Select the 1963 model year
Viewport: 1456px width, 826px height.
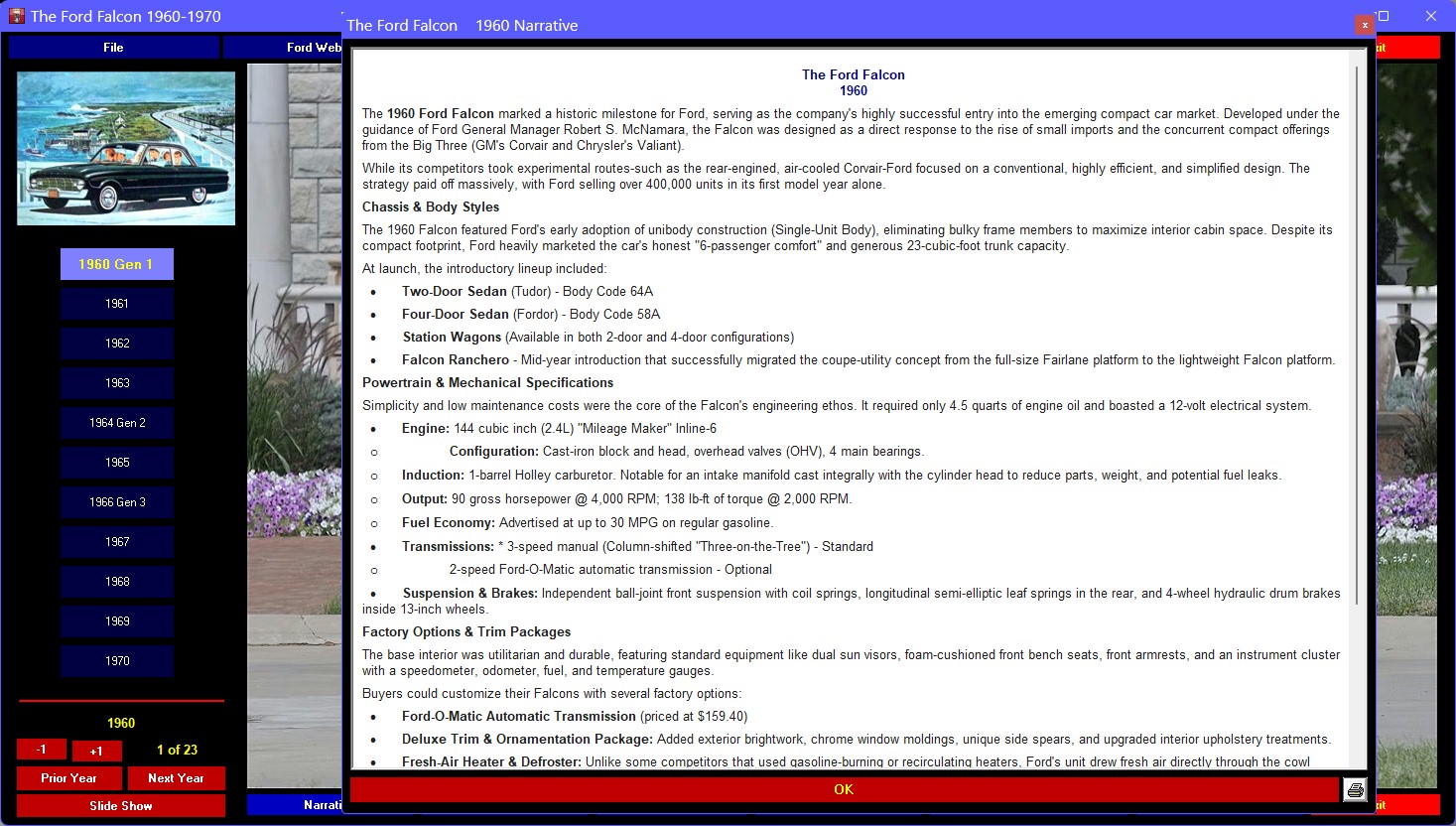tap(117, 383)
